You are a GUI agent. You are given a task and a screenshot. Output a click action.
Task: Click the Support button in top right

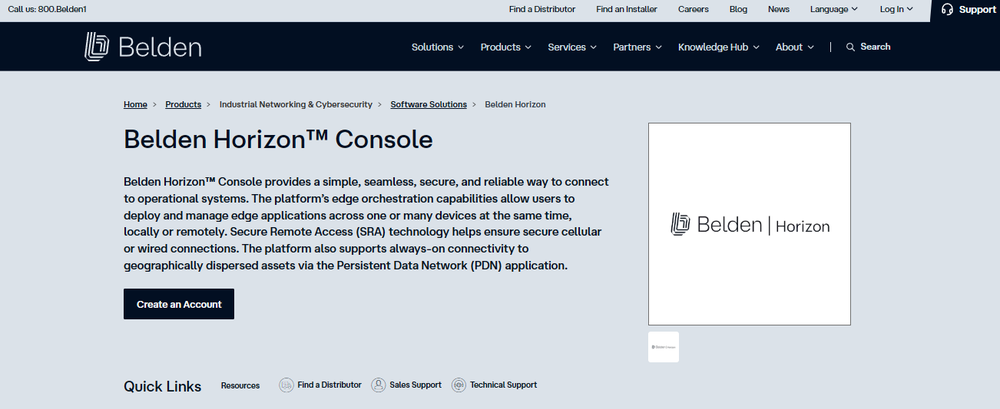(x=966, y=10)
